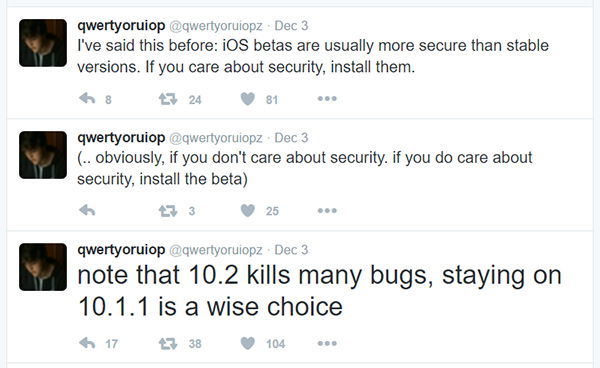This screenshot has height=368, width=600.
Task: Retweet the tweet with 38 retweets
Action: (x=168, y=344)
